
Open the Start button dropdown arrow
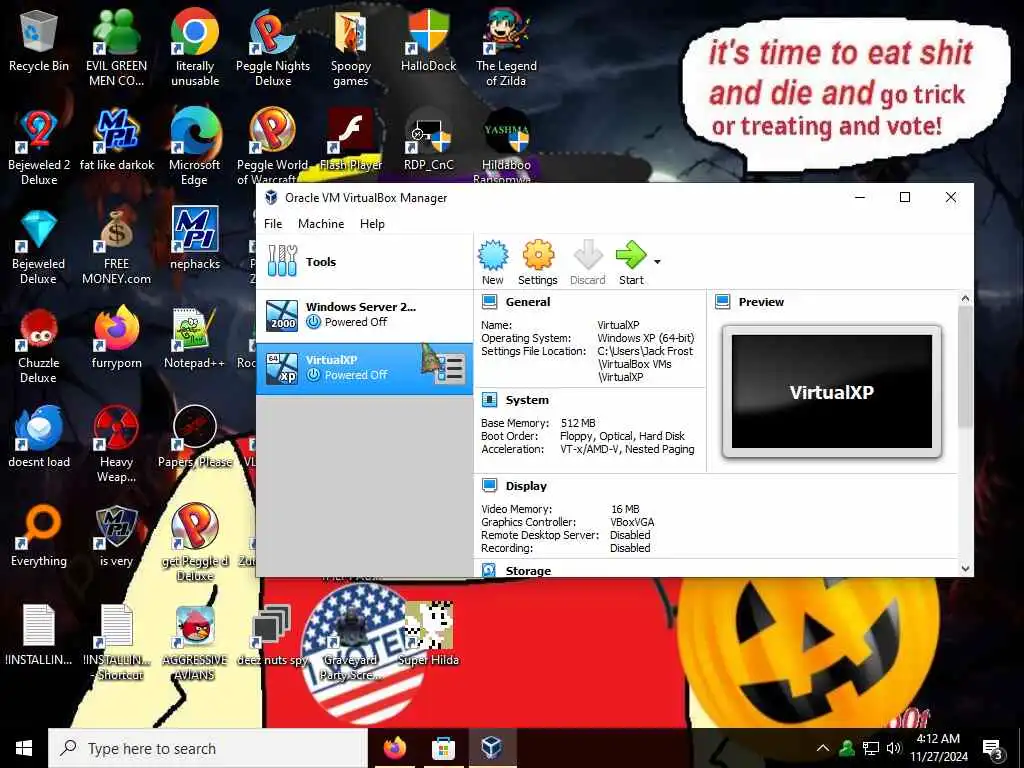[657, 262]
